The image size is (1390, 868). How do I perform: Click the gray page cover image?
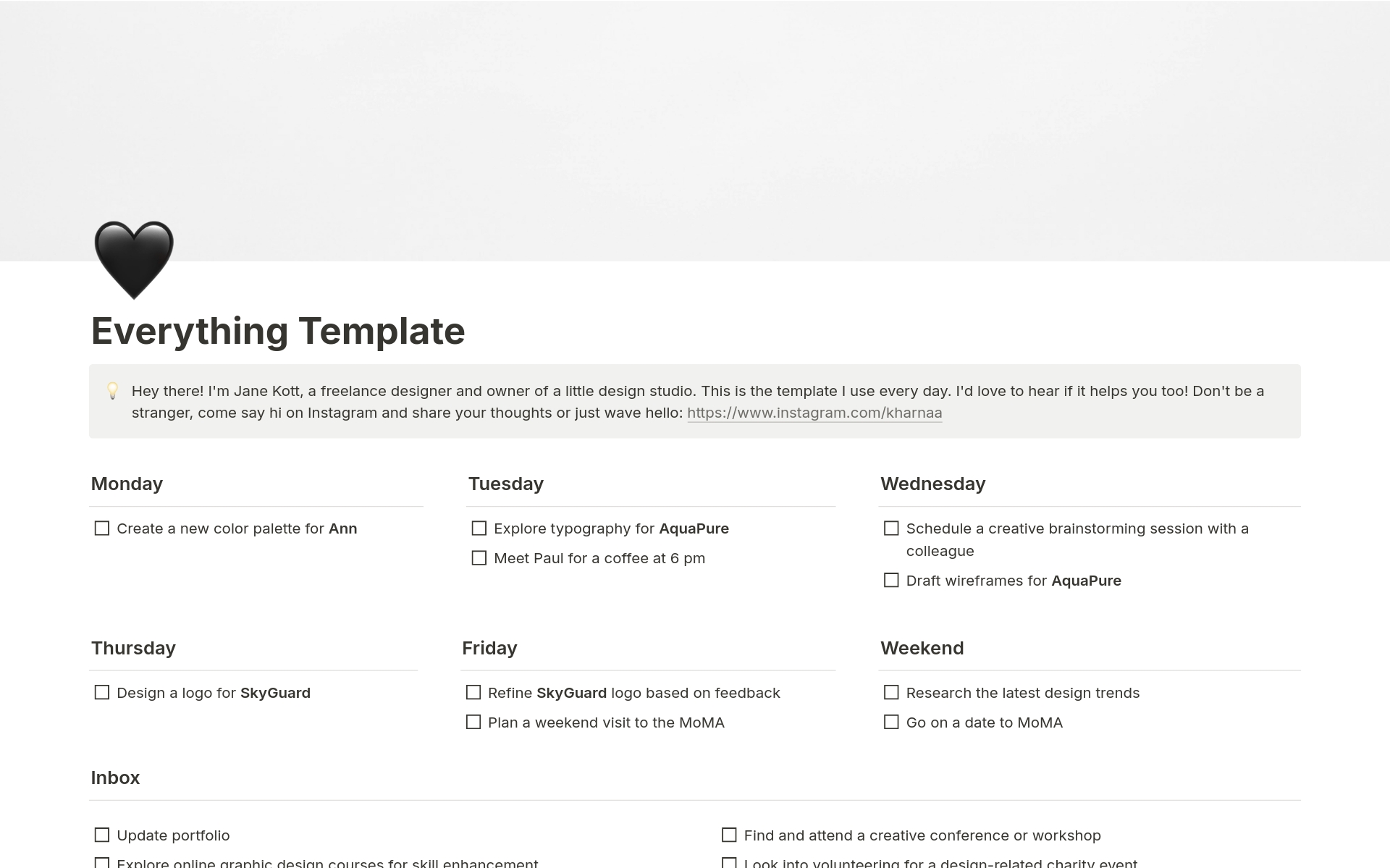coord(695,130)
